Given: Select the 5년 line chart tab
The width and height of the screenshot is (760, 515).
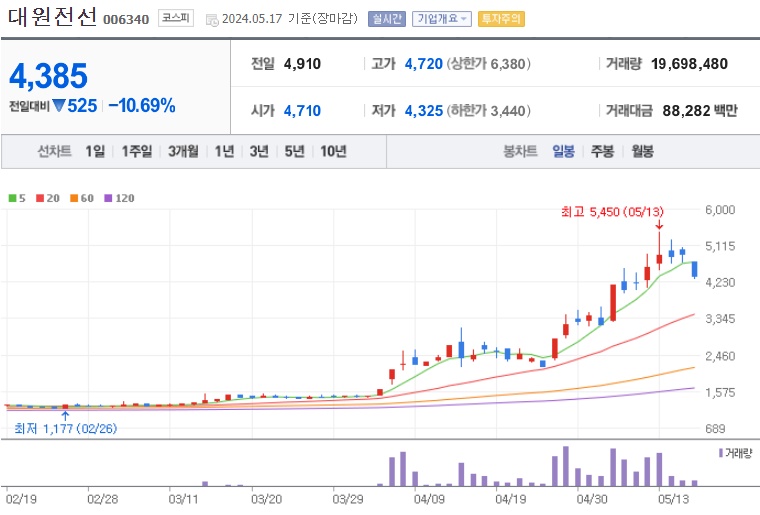Looking at the screenshot, I should (x=294, y=152).
